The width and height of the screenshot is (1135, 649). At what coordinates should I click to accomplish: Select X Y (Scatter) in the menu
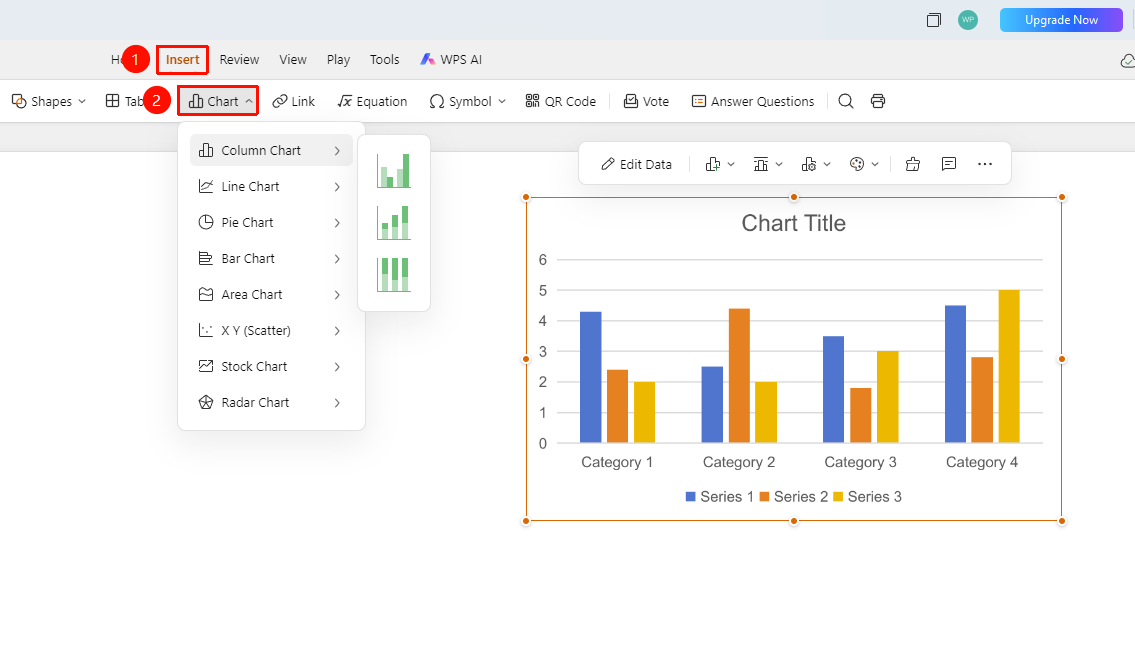pyautogui.click(x=271, y=331)
